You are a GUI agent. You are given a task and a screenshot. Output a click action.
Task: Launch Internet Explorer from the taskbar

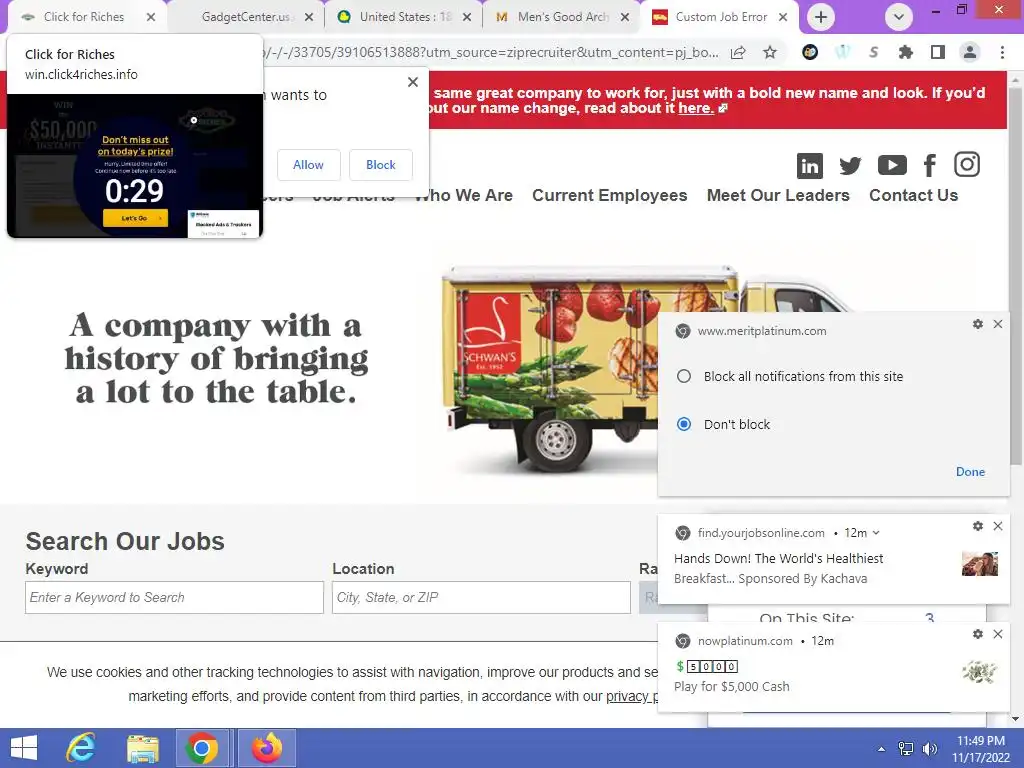(82, 748)
